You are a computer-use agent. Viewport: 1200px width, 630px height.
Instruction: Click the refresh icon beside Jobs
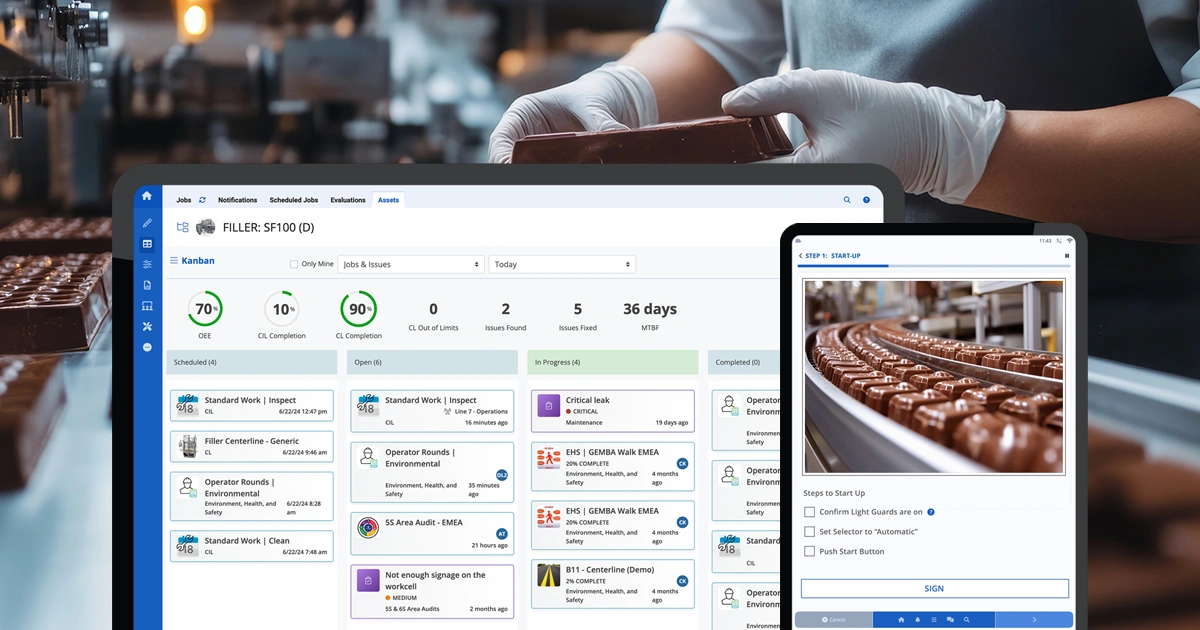click(x=202, y=200)
